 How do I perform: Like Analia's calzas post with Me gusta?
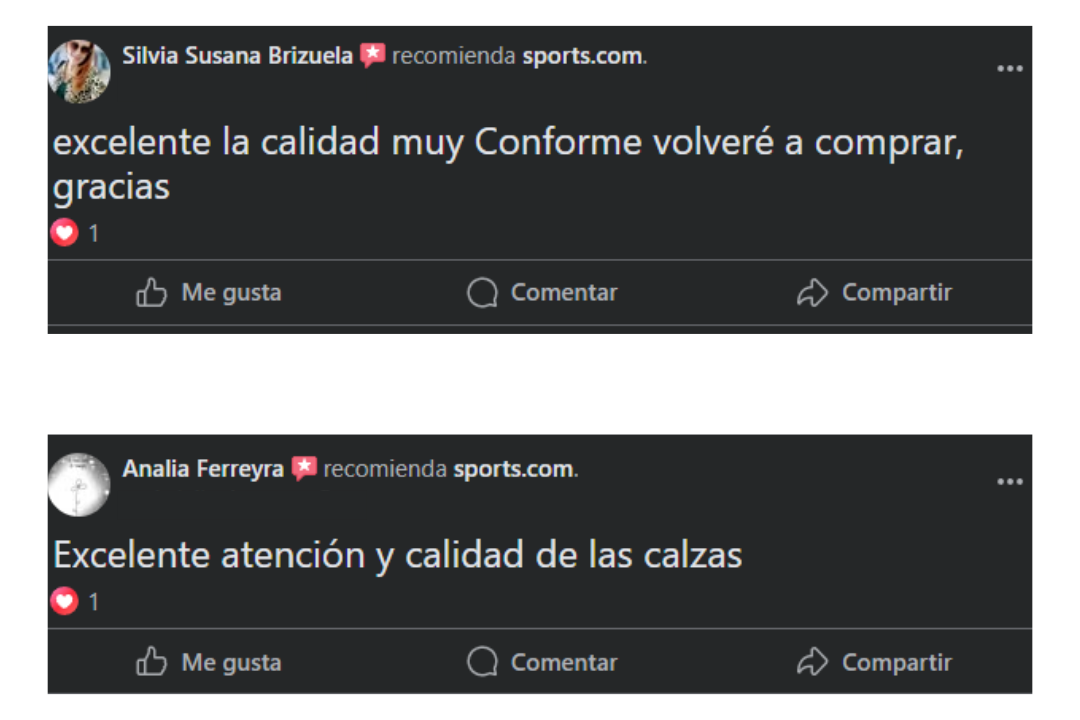[x=209, y=662]
